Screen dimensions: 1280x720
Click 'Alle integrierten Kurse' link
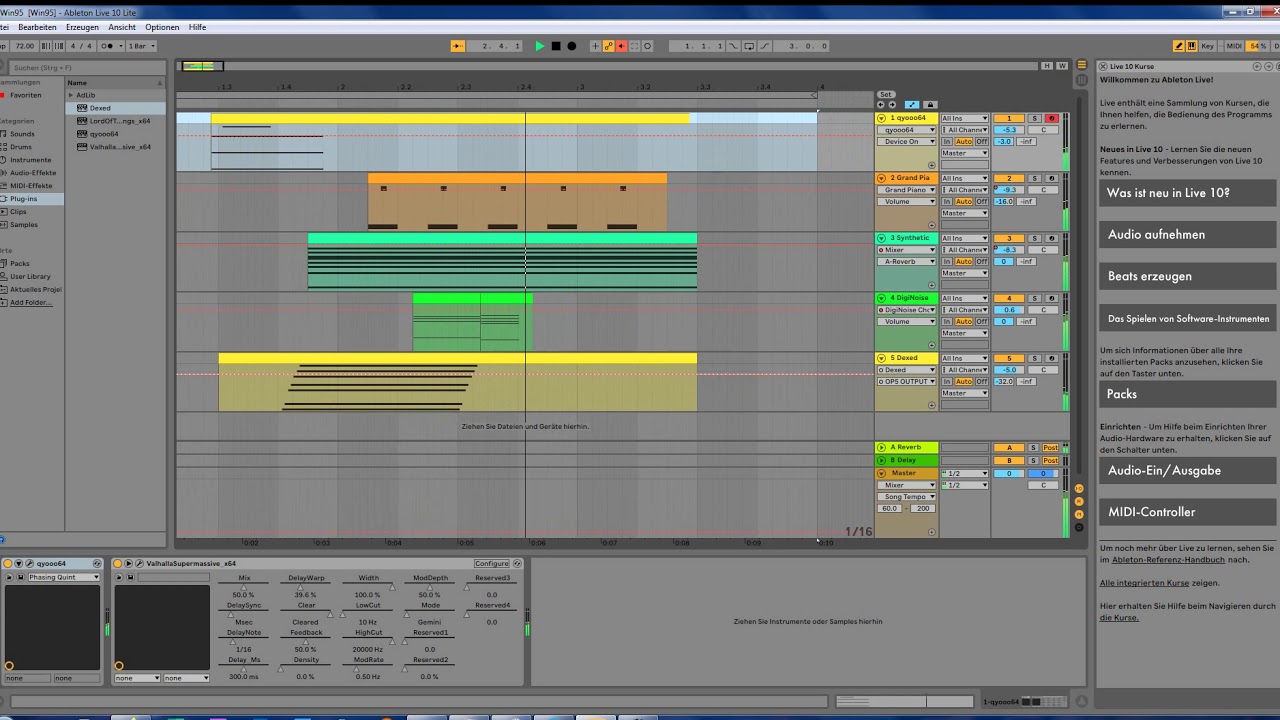tap(1144, 582)
